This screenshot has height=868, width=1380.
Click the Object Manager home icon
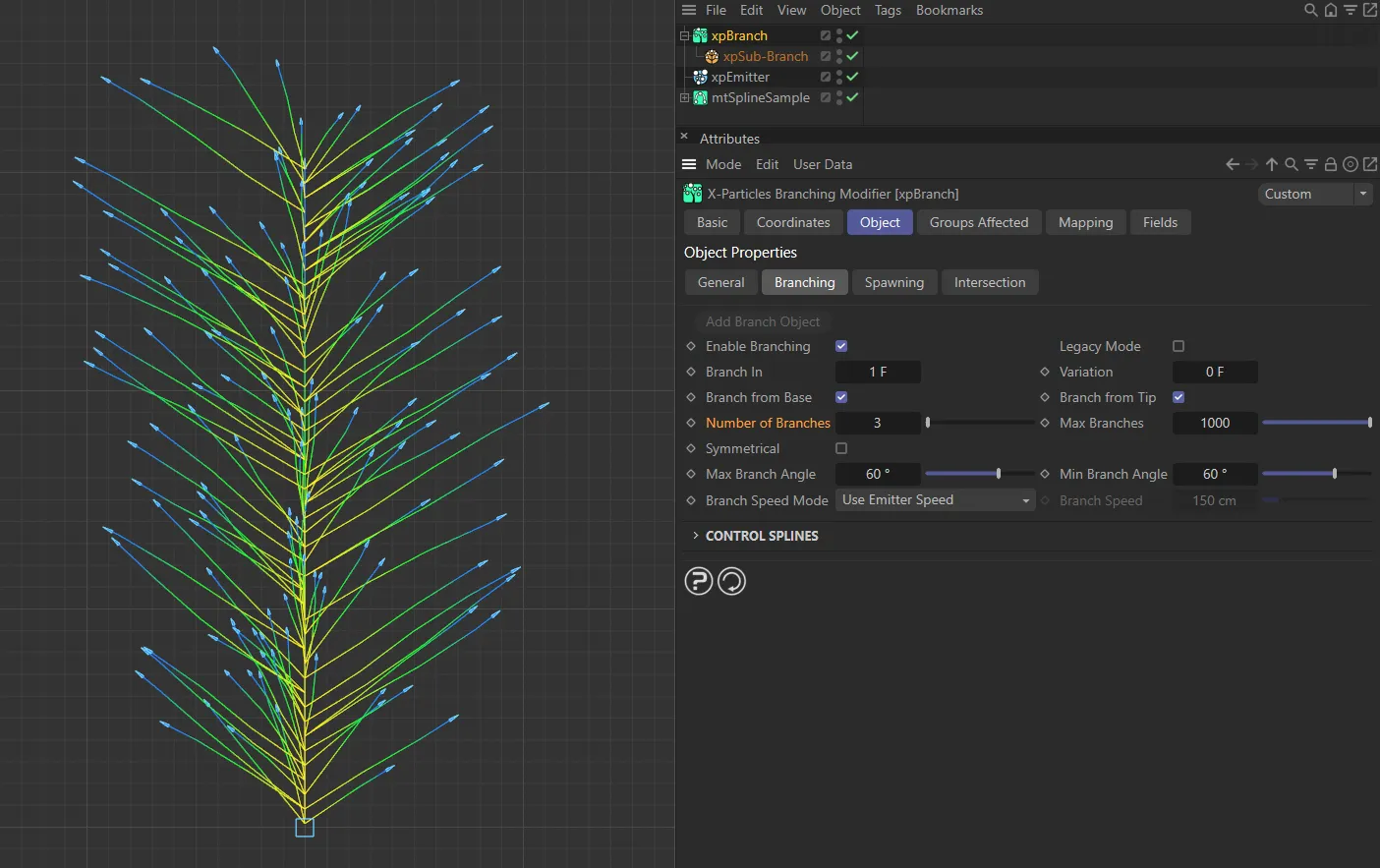tap(1330, 10)
